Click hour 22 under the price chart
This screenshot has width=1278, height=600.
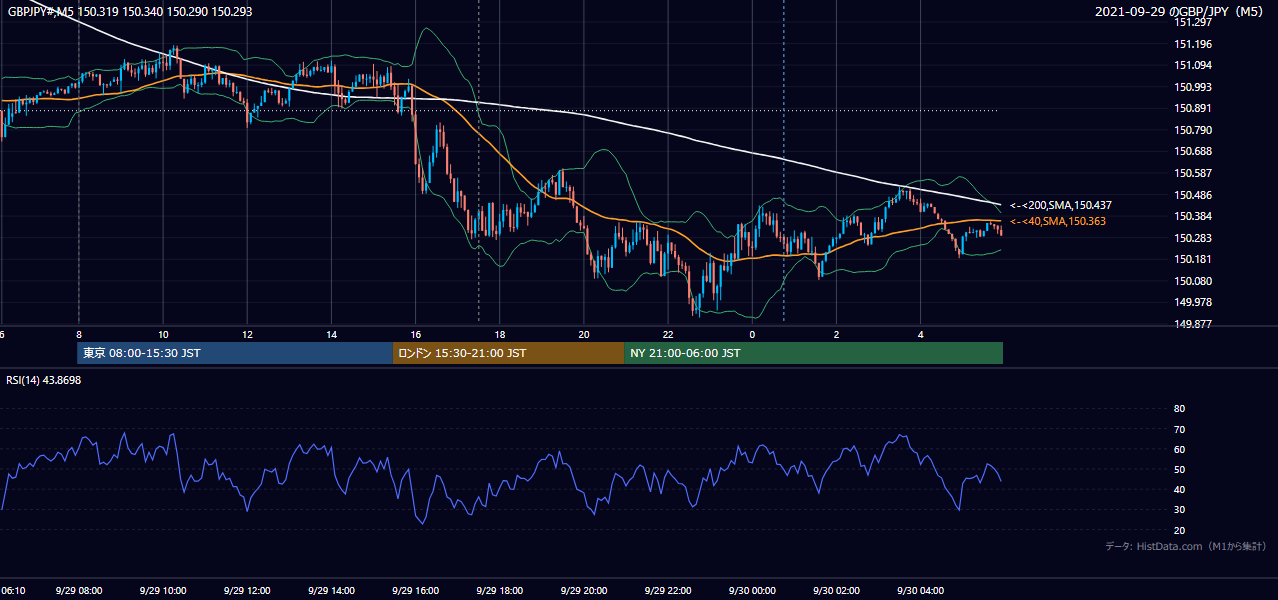[x=667, y=335]
